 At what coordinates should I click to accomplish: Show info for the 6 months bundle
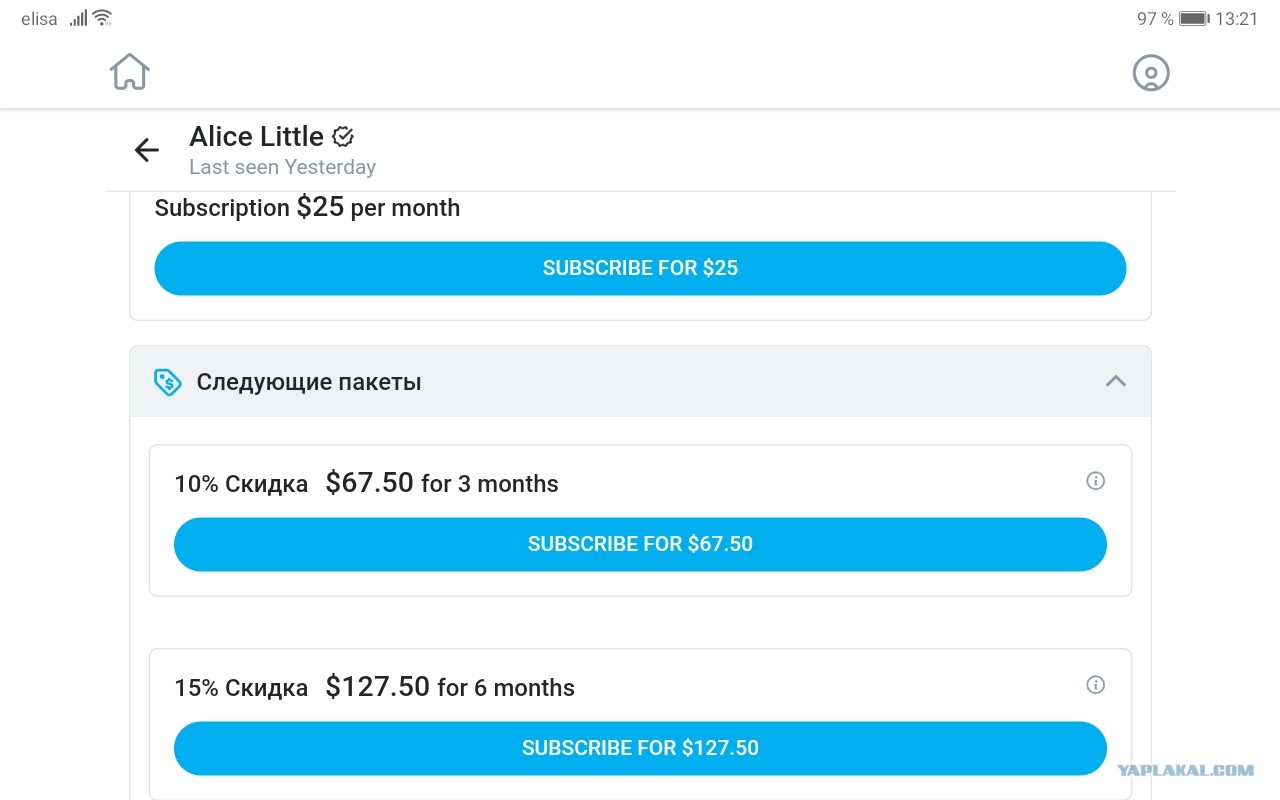coord(1096,685)
